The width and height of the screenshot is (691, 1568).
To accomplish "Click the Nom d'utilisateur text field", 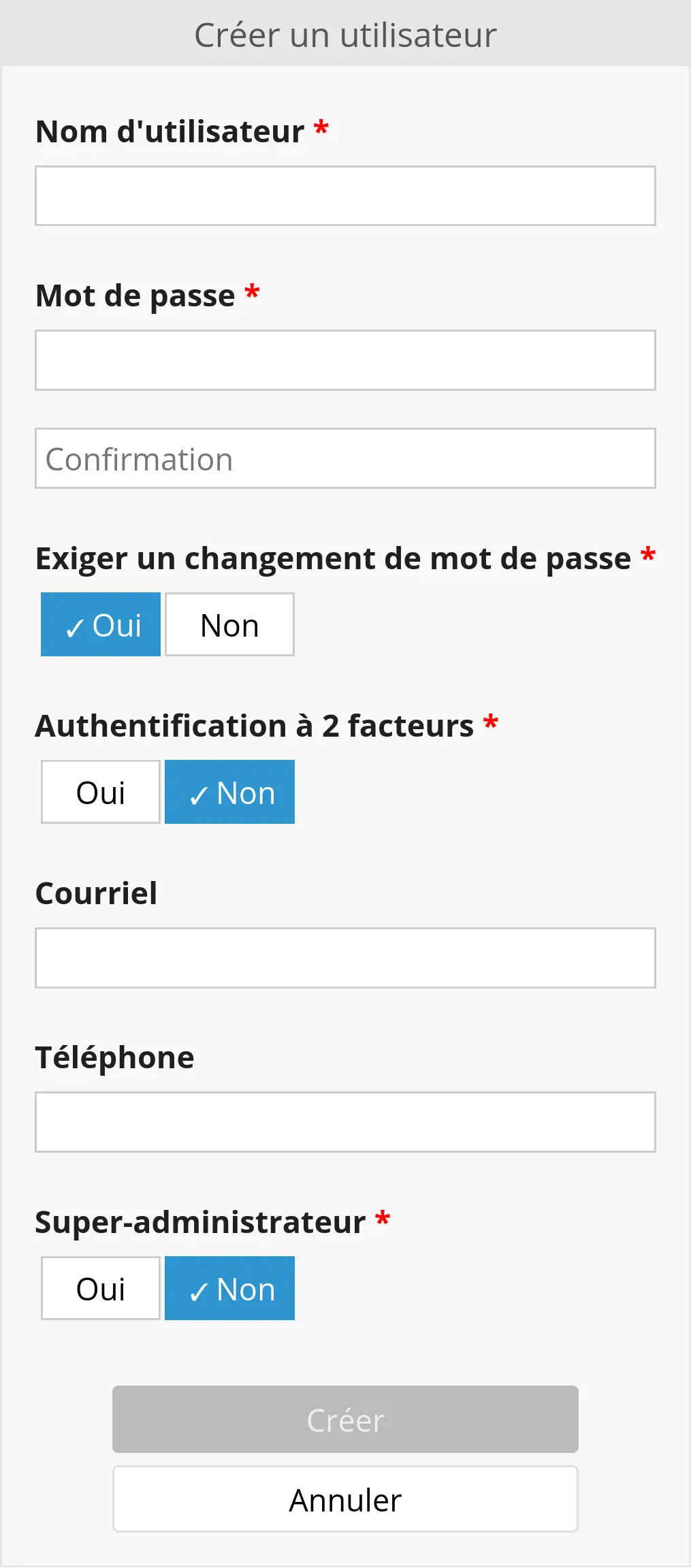I will click(x=345, y=196).
